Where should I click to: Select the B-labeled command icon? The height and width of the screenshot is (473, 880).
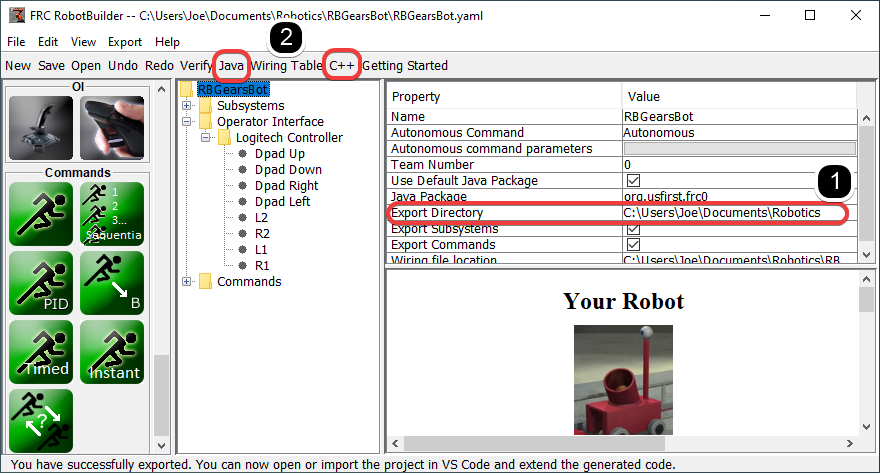[112, 283]
